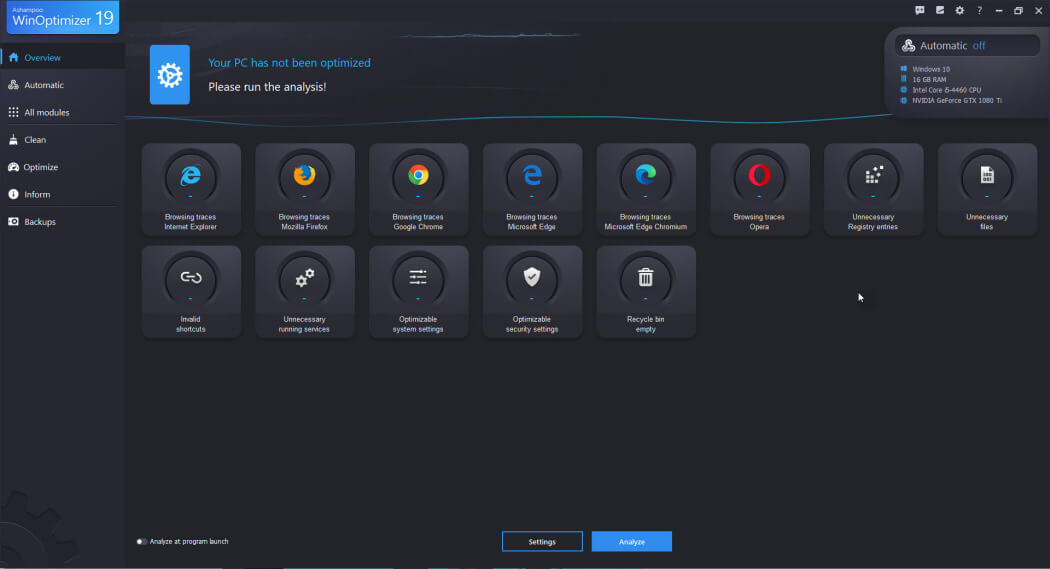Click the blue optimization gear icon
The image size is (1050, 569).
tap(169, 75)
